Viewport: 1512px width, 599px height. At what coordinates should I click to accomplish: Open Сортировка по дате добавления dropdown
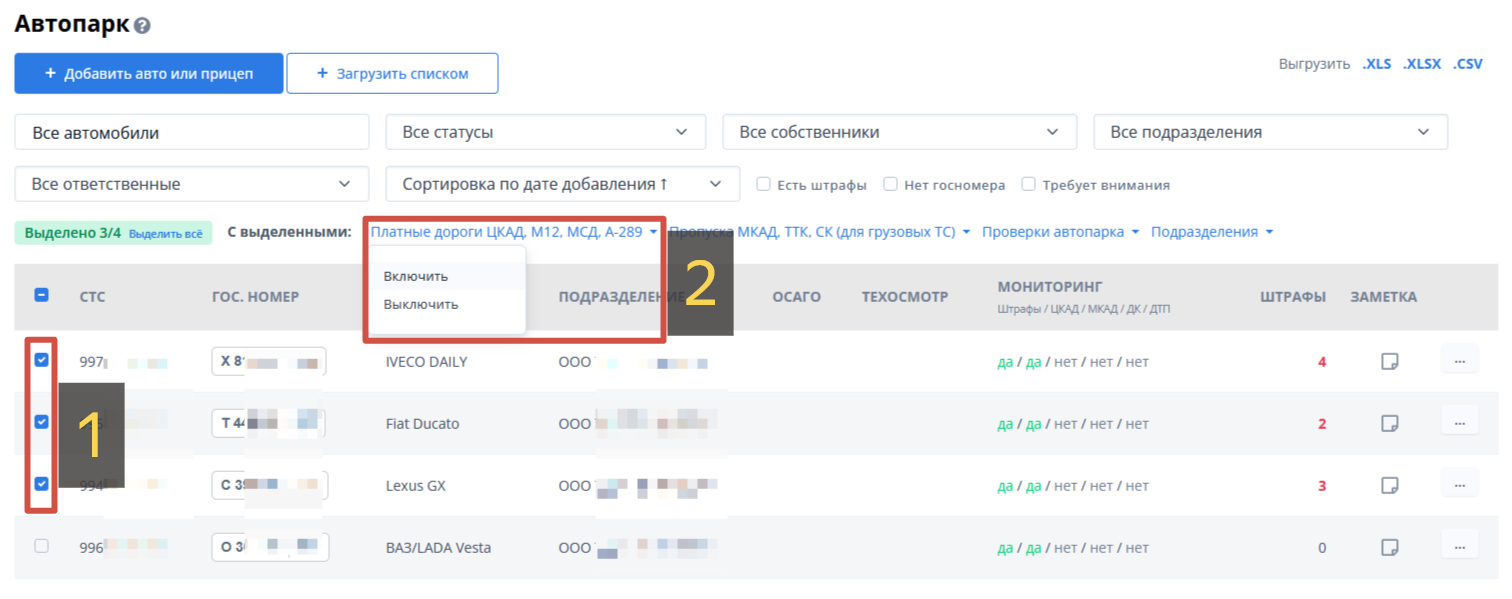click(562, 184)
